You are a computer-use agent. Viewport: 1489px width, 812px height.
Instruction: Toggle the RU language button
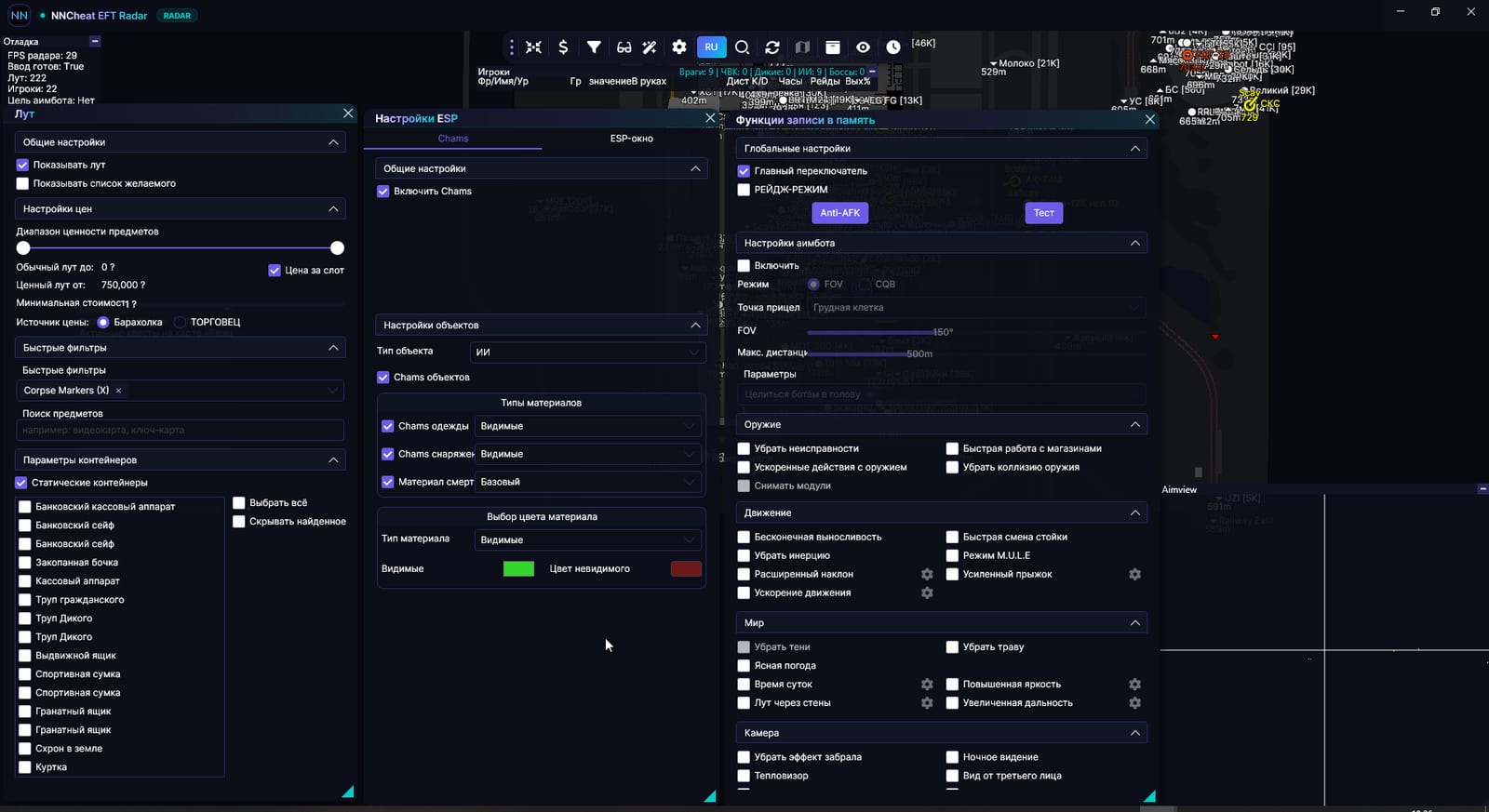[x=711, y=47]
